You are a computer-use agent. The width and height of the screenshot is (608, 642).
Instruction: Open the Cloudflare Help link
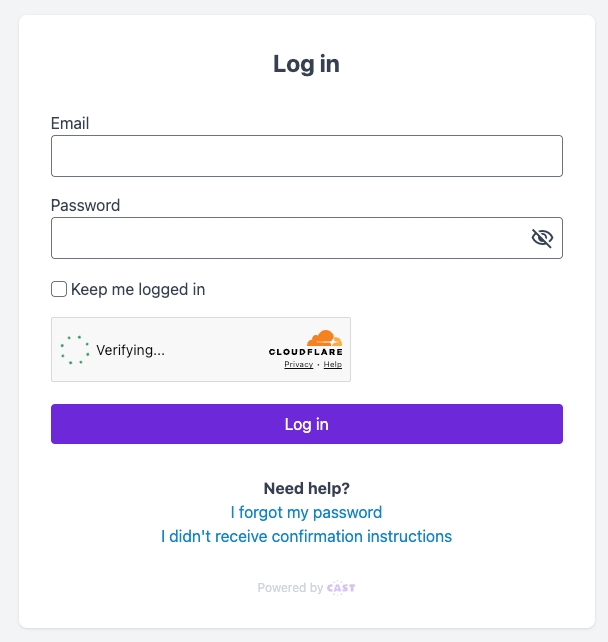332,364
